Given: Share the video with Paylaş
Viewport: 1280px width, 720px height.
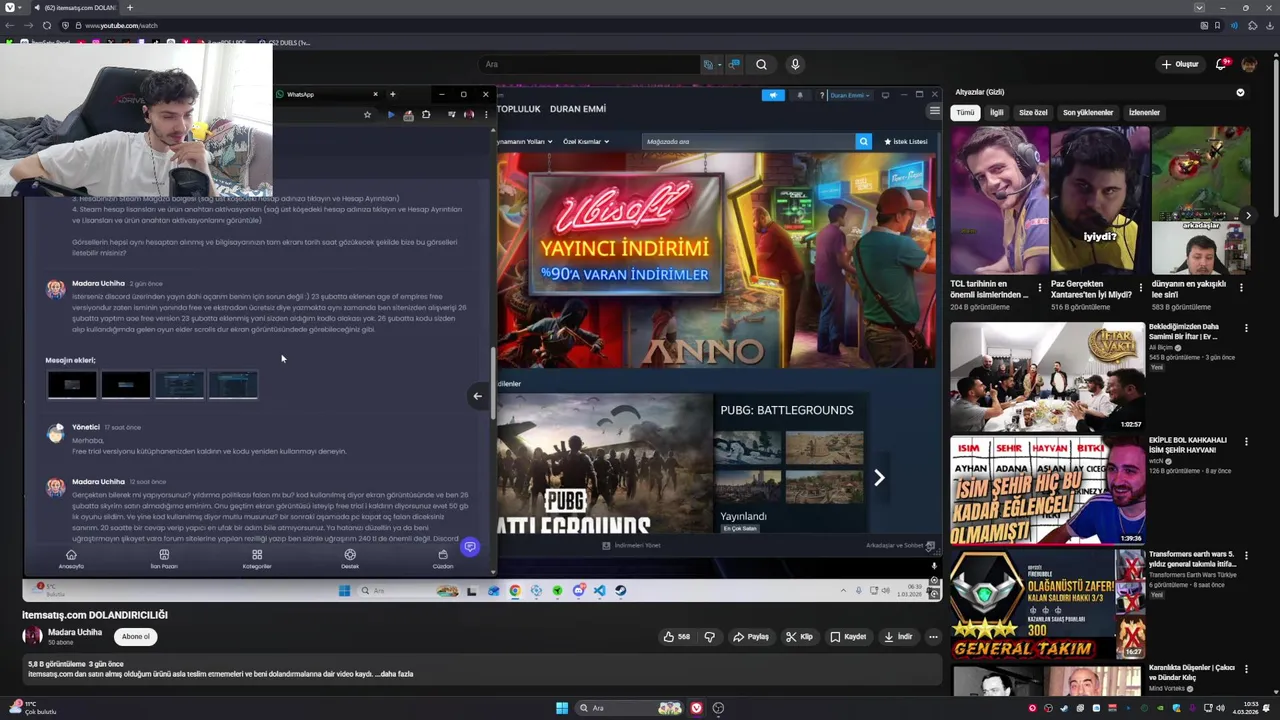Looking at the screenshot, I should pyautogui.click(x=751, y=636).
